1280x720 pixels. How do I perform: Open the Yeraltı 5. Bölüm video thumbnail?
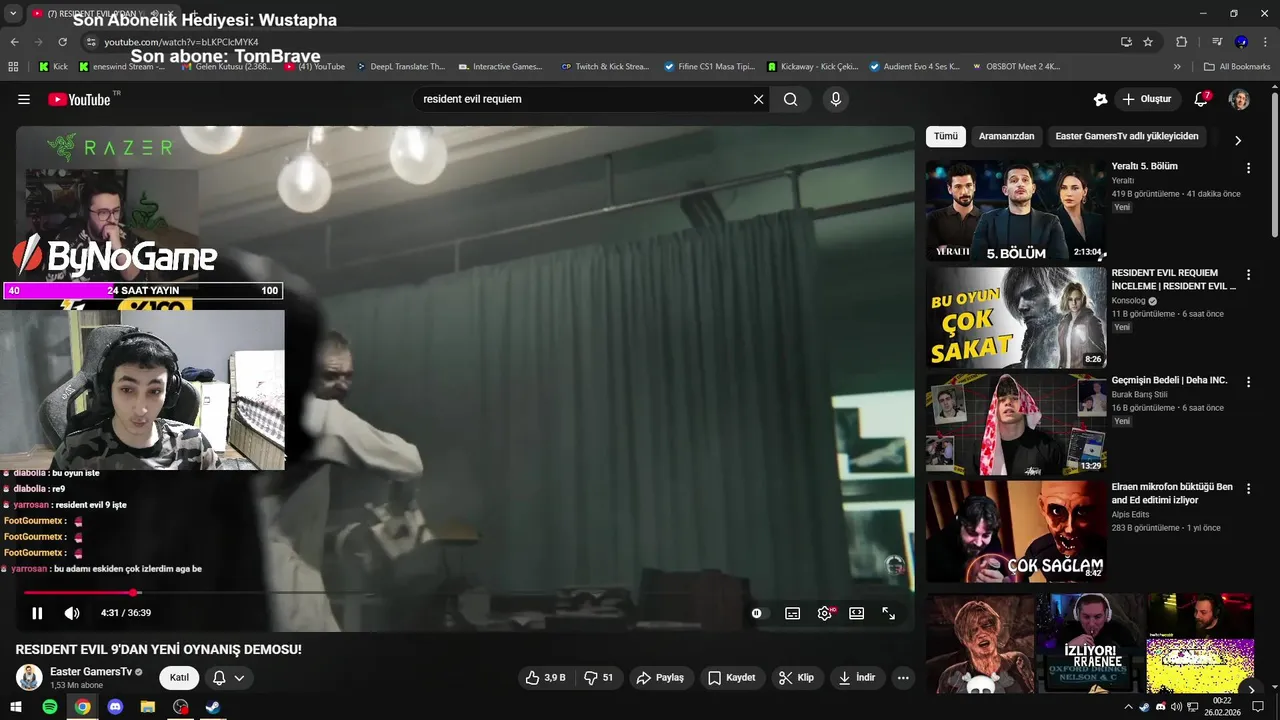[1016, 210]
